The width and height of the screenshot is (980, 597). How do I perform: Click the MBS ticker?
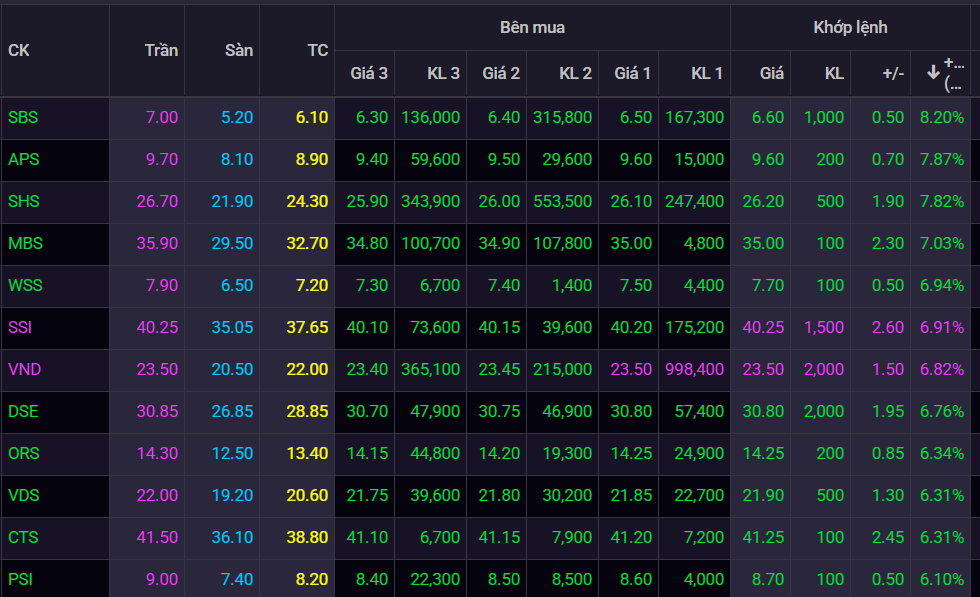point(25,243)
